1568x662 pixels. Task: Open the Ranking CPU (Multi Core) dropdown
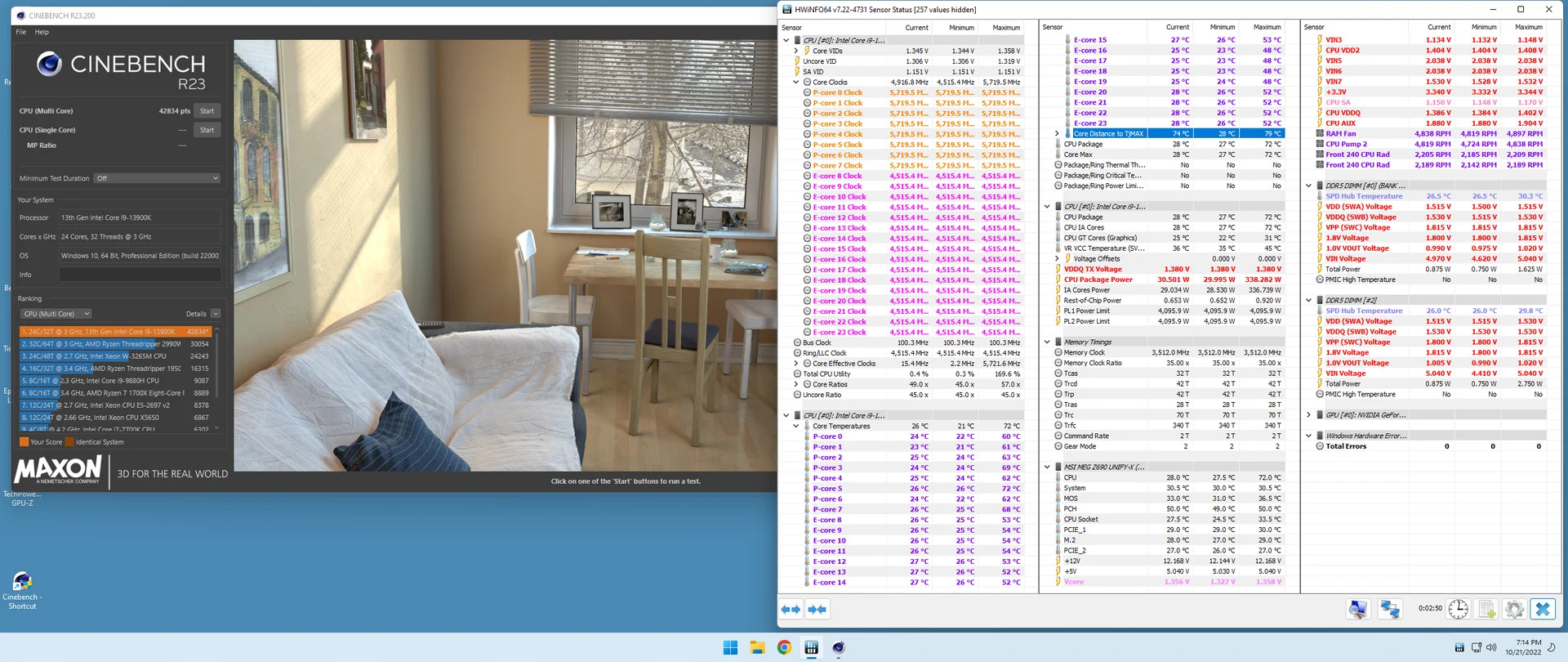[56, 314]
